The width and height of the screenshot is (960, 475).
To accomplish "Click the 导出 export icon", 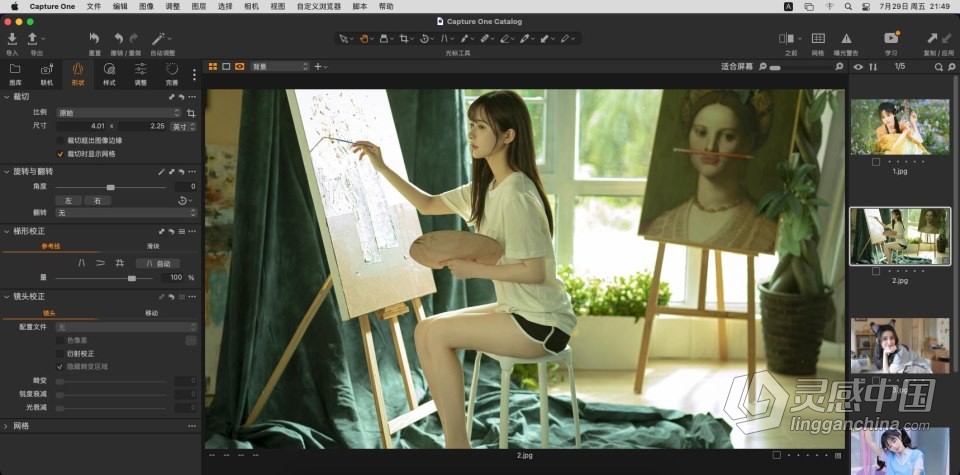I will (32, 39).
